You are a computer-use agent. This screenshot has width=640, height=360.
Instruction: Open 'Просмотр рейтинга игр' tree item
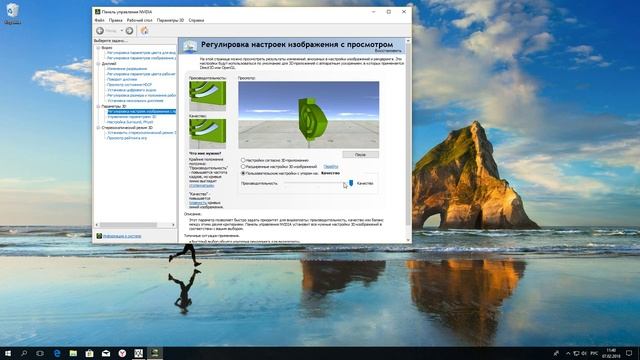coord(127,138)
